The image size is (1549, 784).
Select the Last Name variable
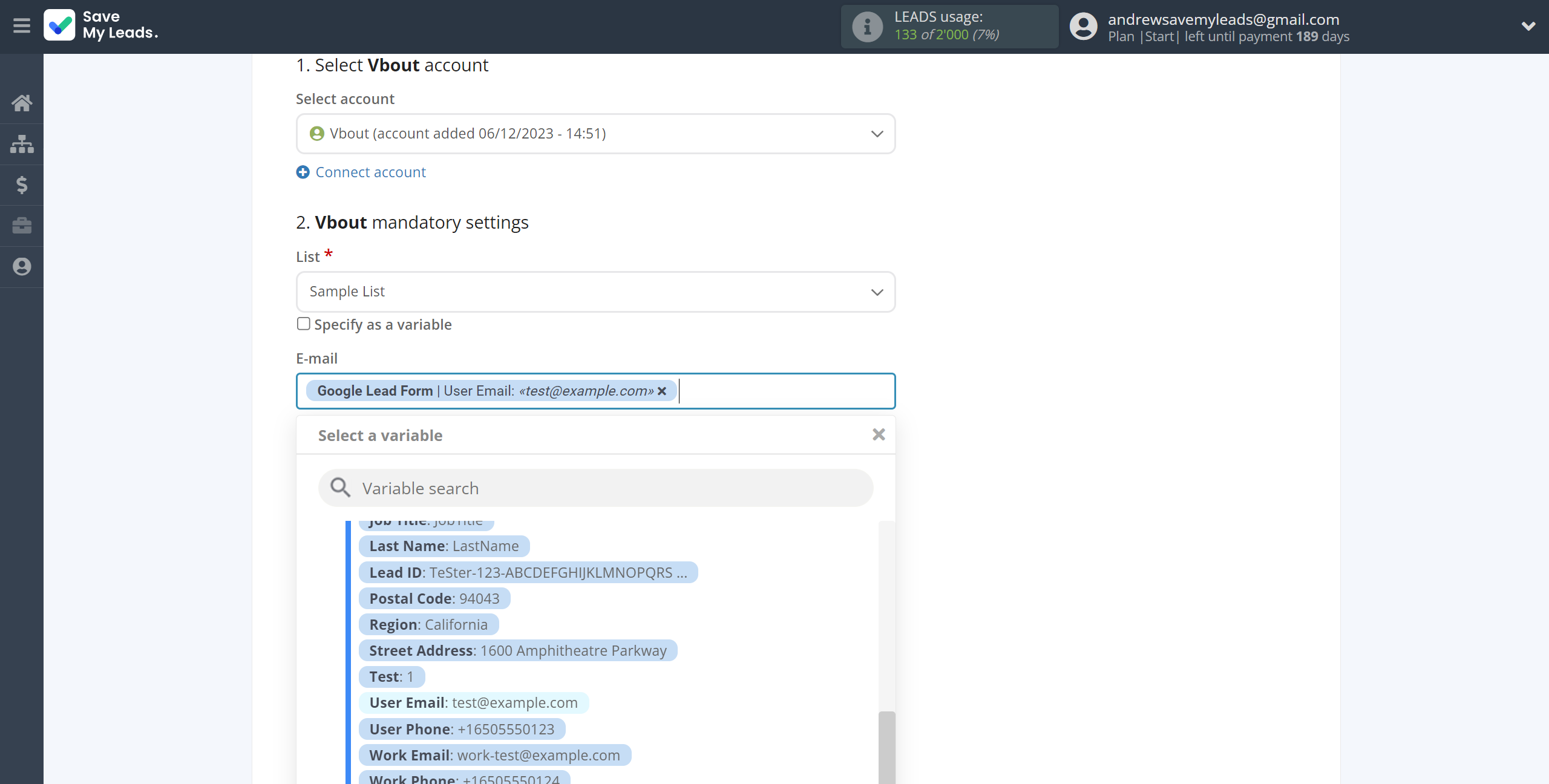pos(444,546)
